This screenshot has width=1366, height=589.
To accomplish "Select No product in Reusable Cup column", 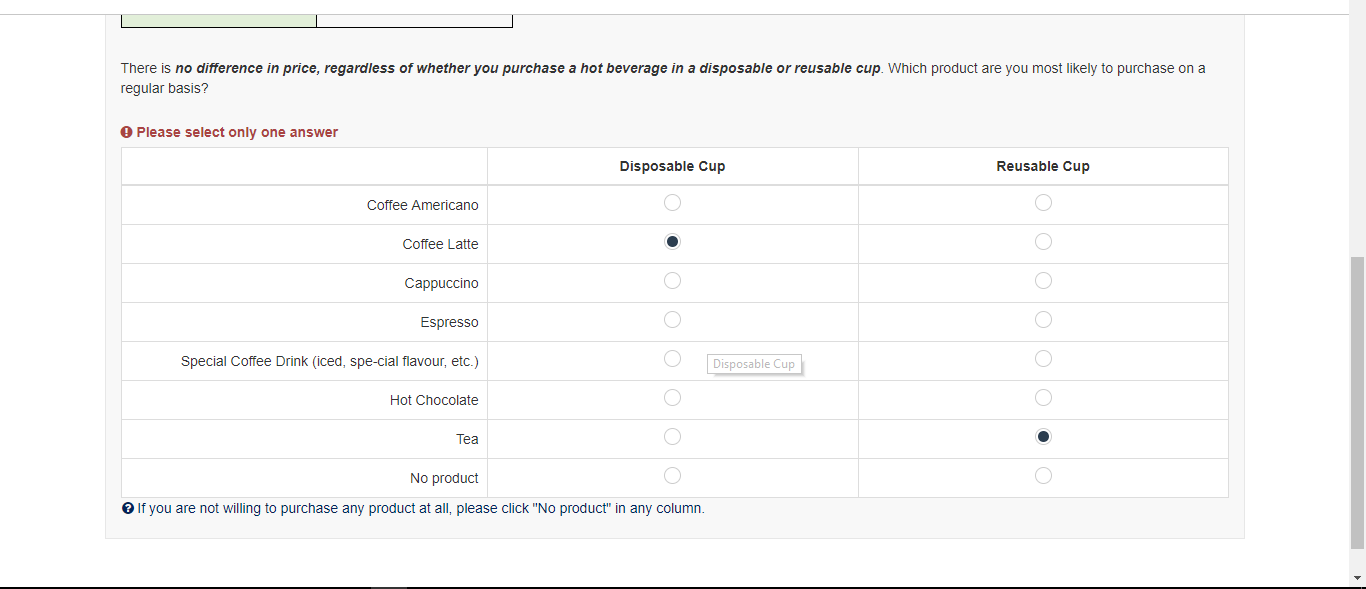I will 1043,476.
